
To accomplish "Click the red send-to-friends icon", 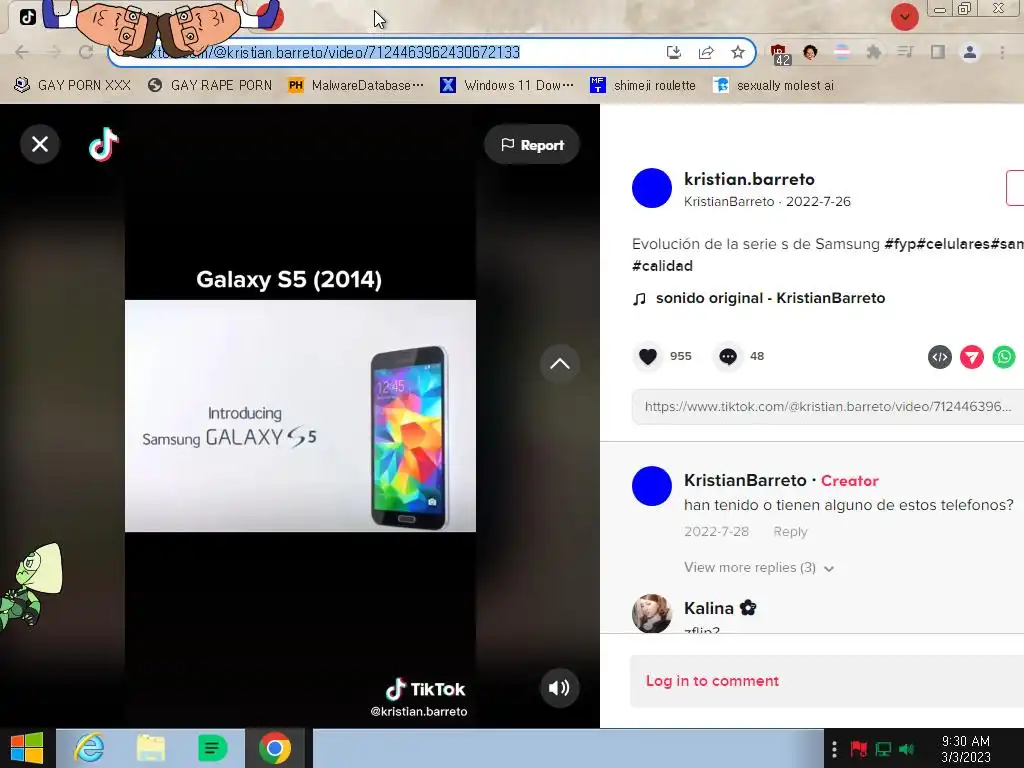I will tap(972, 357).
